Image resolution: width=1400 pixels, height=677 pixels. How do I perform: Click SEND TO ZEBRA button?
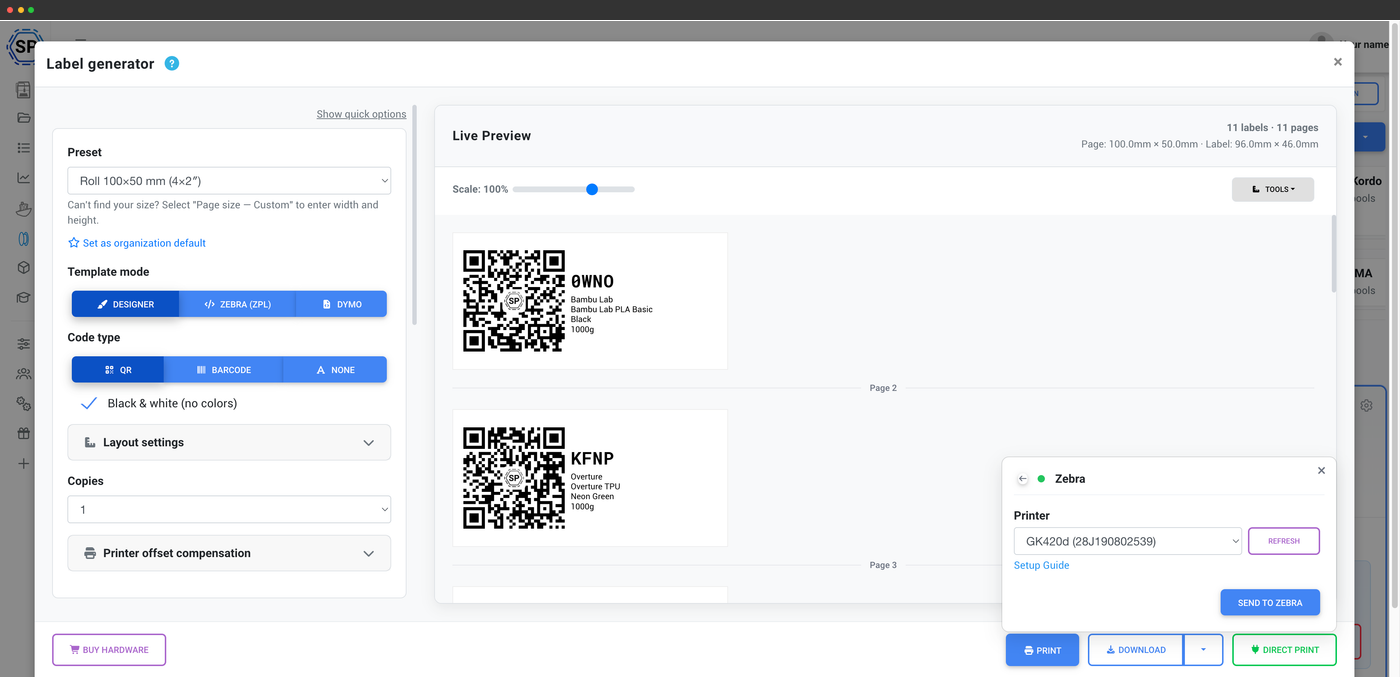[1270, 603]
